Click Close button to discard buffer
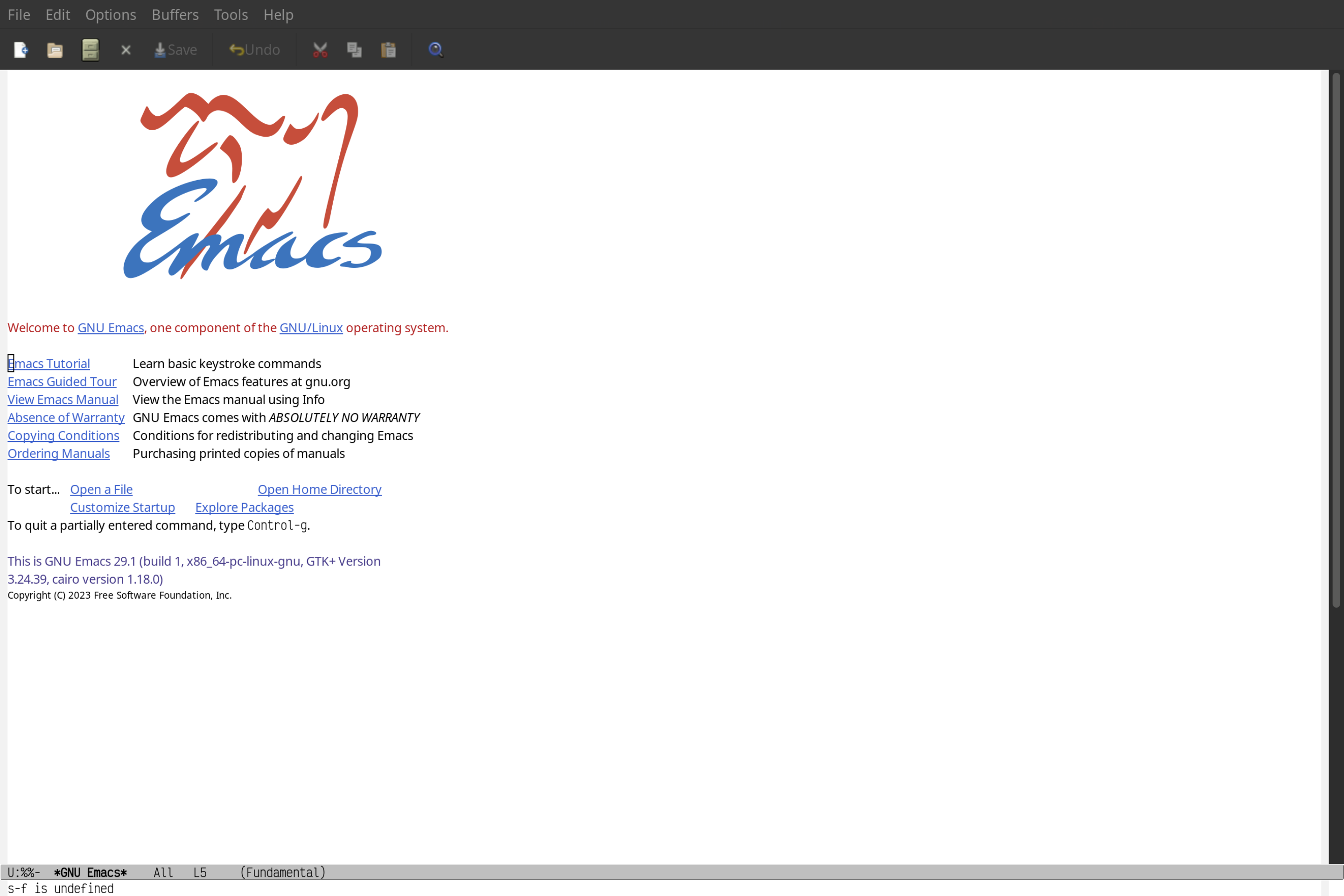Image resolution: width=1344 pixels, height=896 pixels. click(x=125, y=49)
